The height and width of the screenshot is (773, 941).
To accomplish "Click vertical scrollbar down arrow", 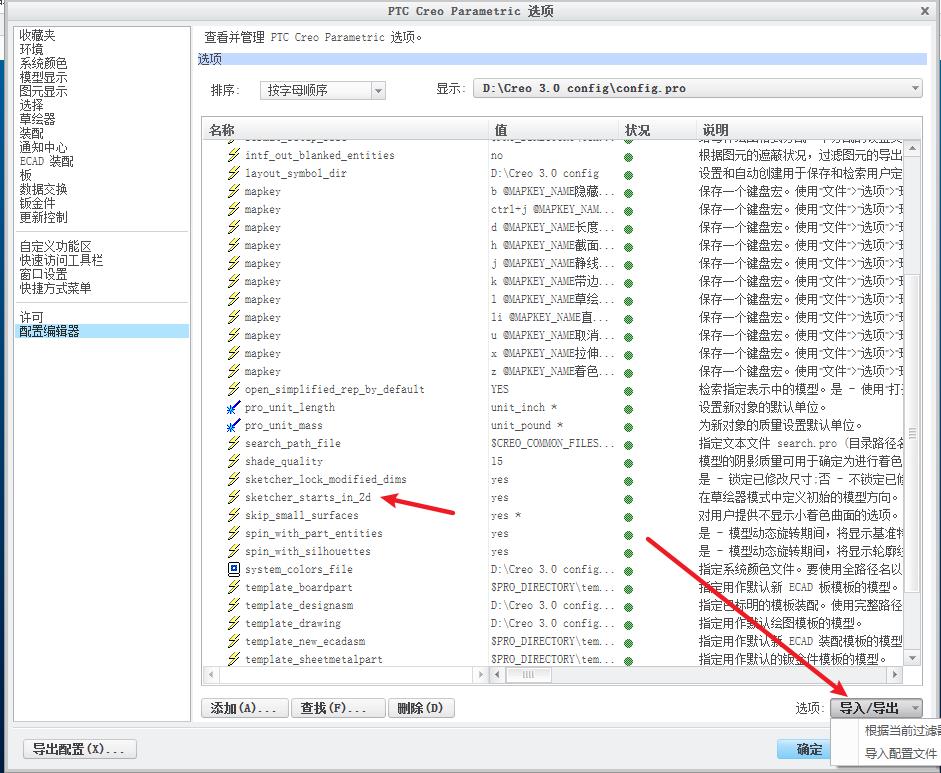I will pyautogui.click(x=912, y=658).
